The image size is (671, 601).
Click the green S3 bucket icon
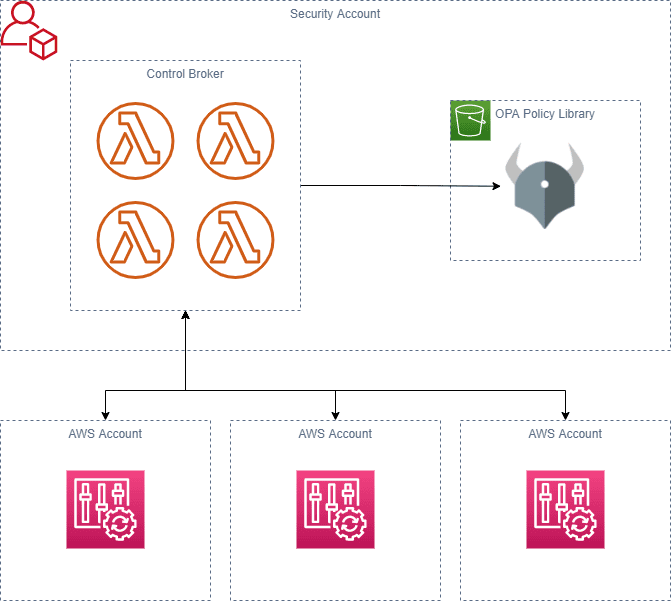click(x=470, y=121)
